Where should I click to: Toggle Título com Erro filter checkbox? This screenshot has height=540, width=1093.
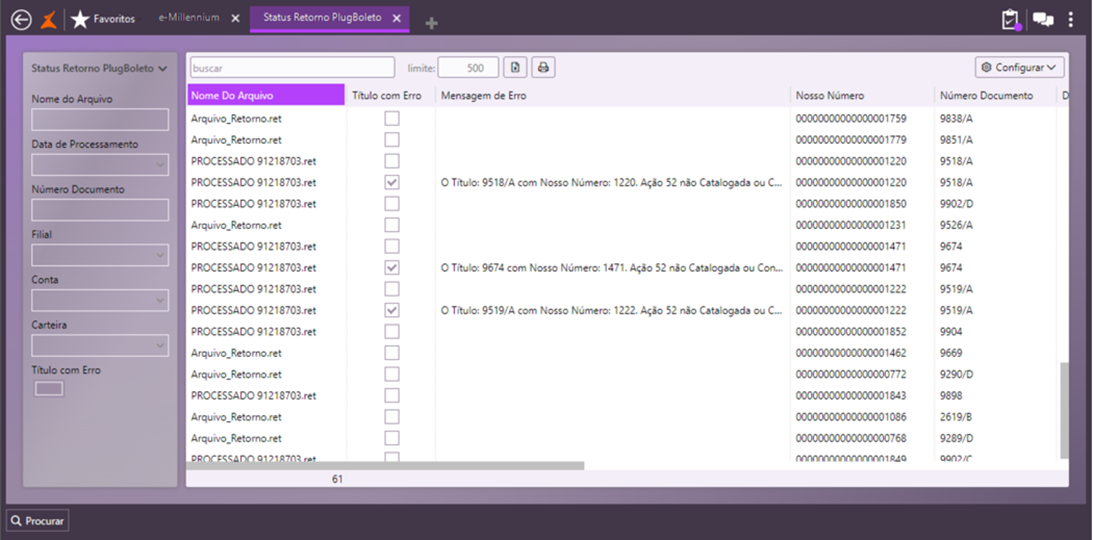[49, 389]
